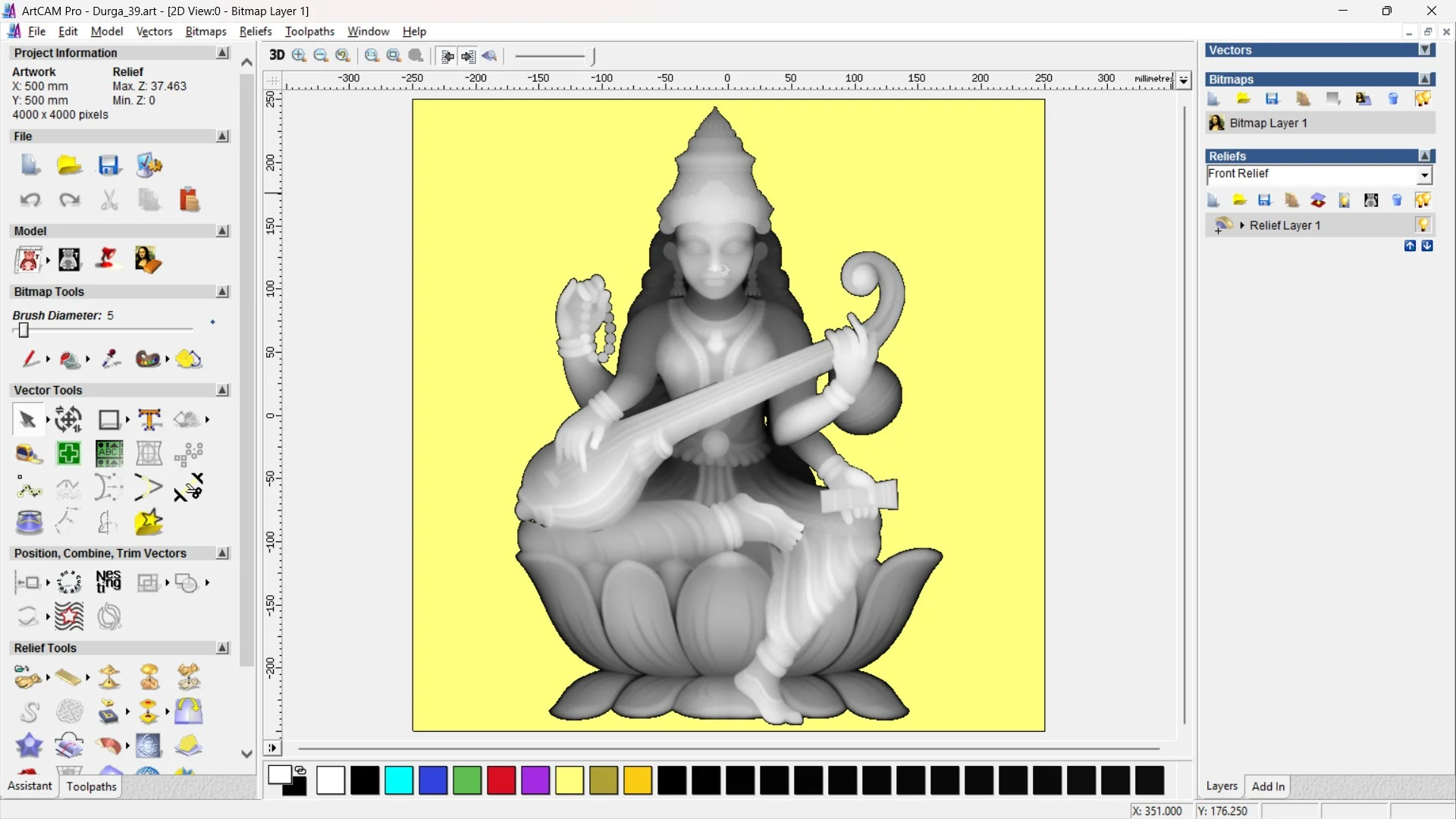
Task: Select the Paint brush bitmap tool
Action: click(30, 359)
